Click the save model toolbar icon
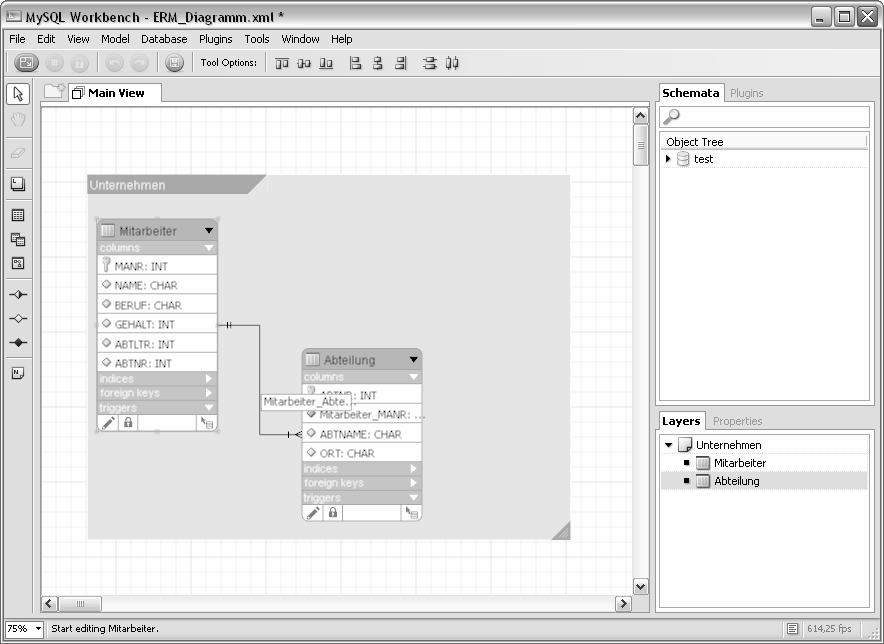Screen dimensions: 884x644 click(174, 63)
